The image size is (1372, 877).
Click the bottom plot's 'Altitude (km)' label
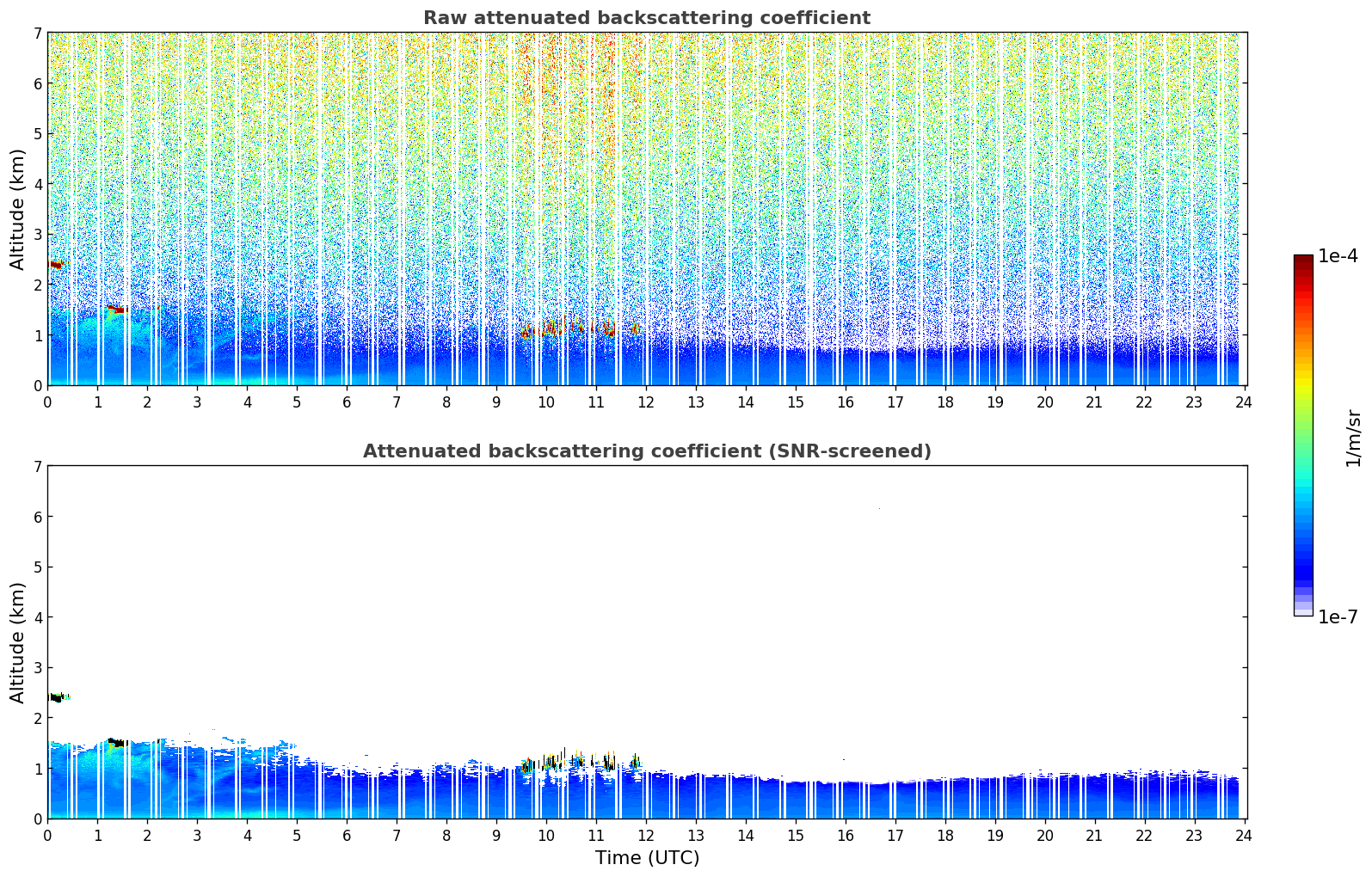click(17, 642)
